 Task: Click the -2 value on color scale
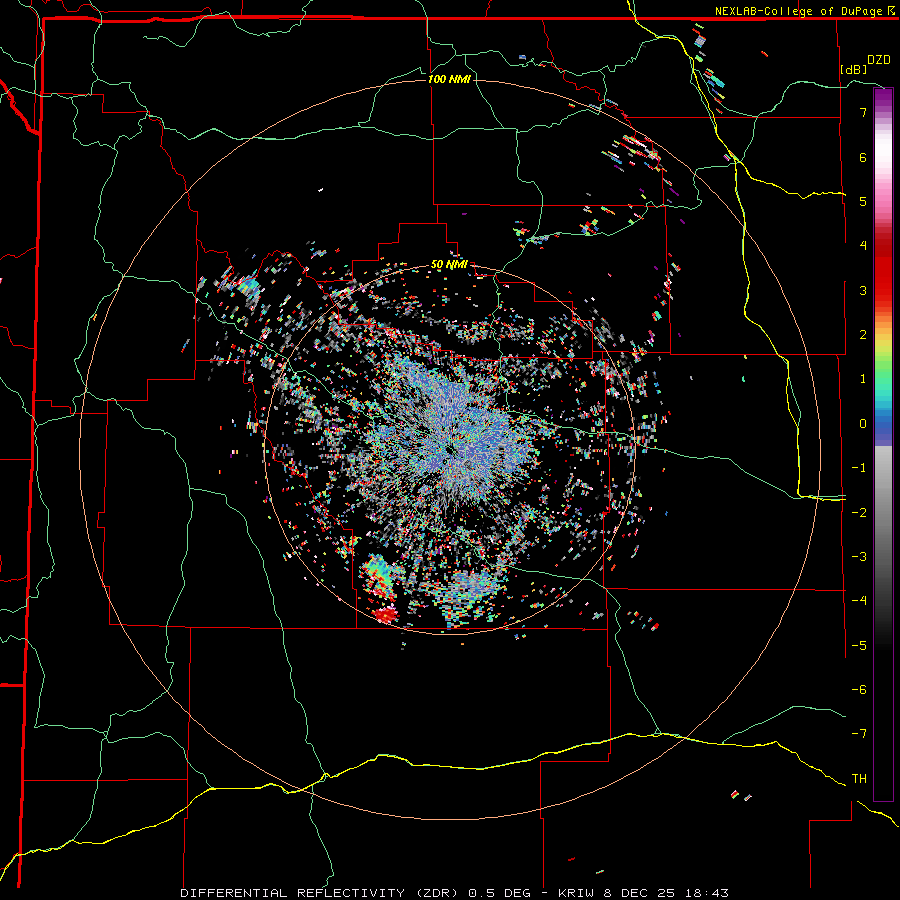[x=859, y=513]
